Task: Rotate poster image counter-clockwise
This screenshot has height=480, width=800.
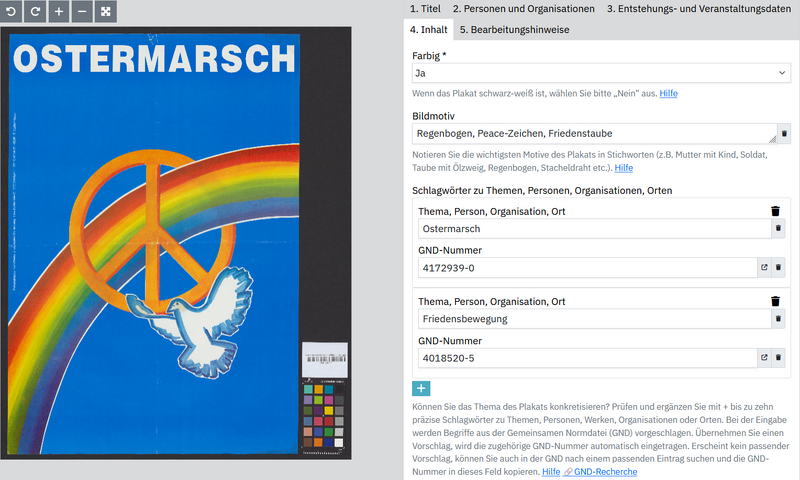Action: click(x=11, y=11)
